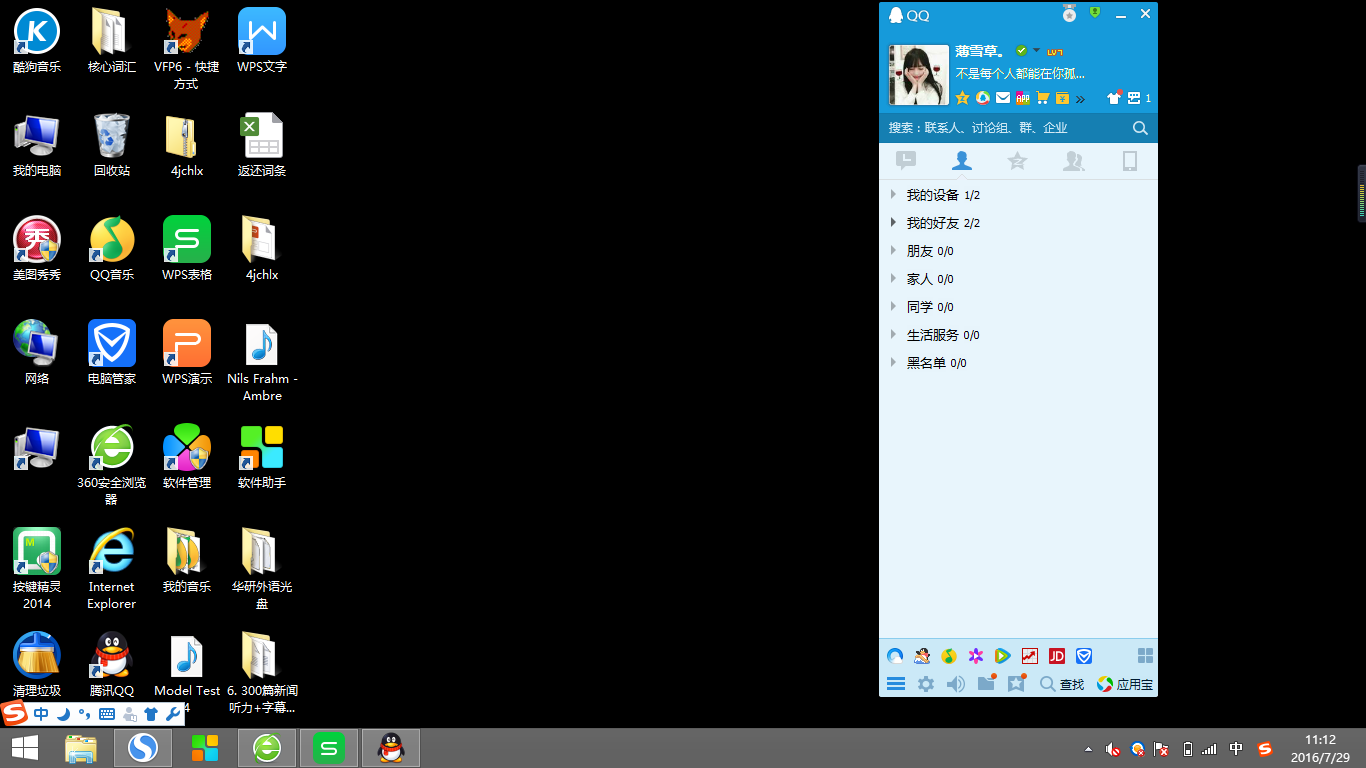The image size is (1366, 768).
Task: Open the message box icon in QQ
Action: 1134,98
